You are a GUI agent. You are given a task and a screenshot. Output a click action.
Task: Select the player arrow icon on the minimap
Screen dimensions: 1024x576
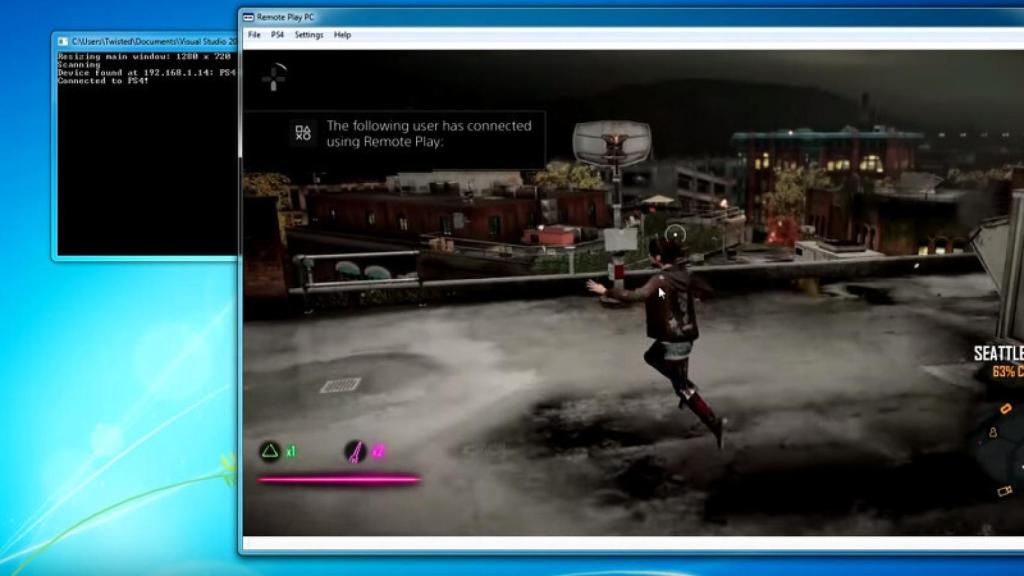pos(994,433)
